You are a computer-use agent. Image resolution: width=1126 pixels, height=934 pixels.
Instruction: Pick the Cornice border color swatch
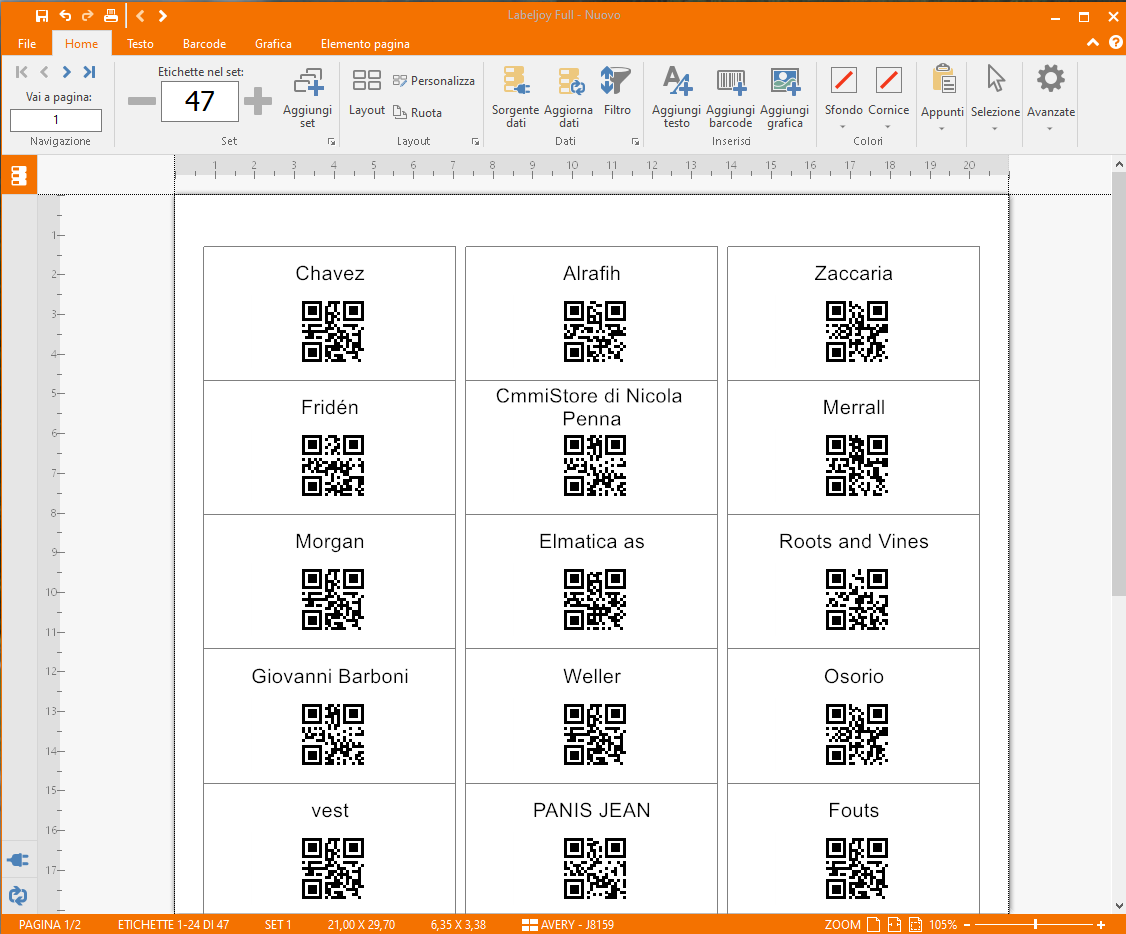[889, 80]
